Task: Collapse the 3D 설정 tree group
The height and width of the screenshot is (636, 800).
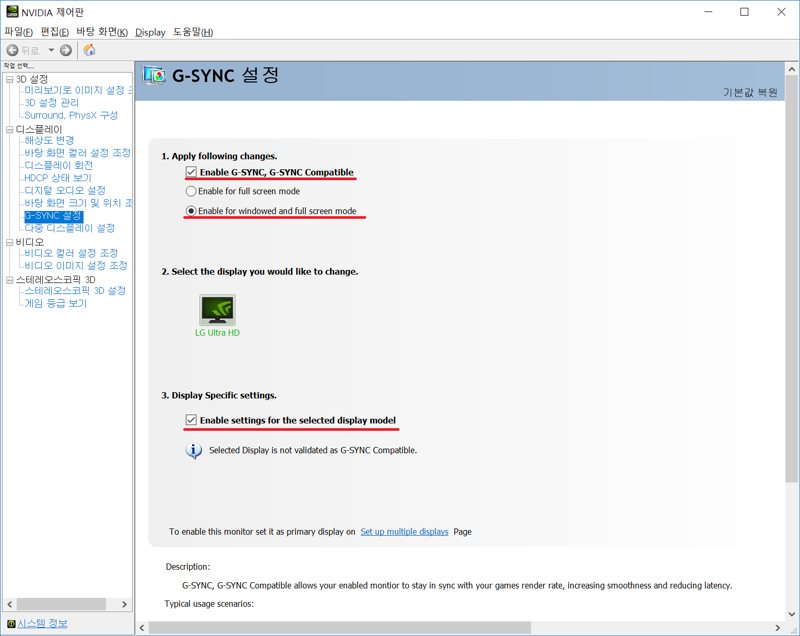Action: (x=9, y=79)
